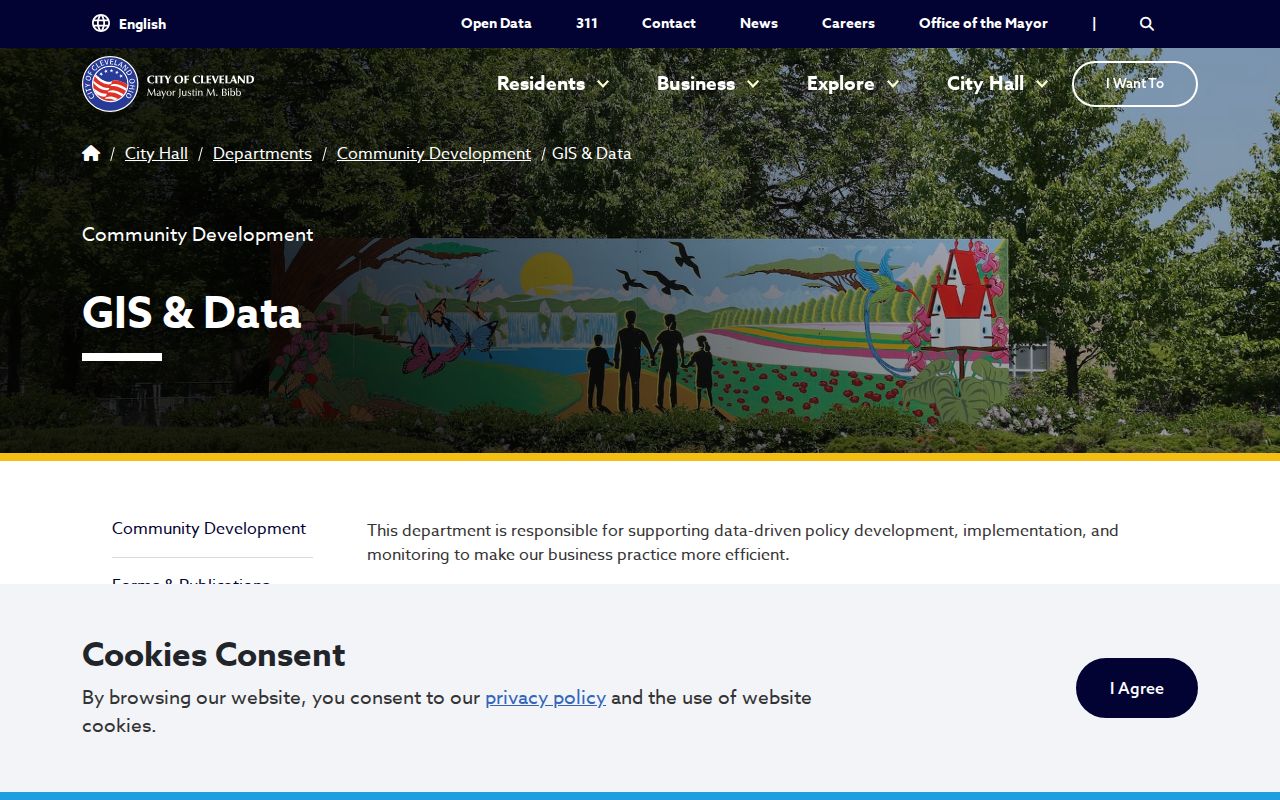Viewport: 1280px width, 800px height.
Task: Visit Office of the Mayor page
Action: click(x=983, y=23)
